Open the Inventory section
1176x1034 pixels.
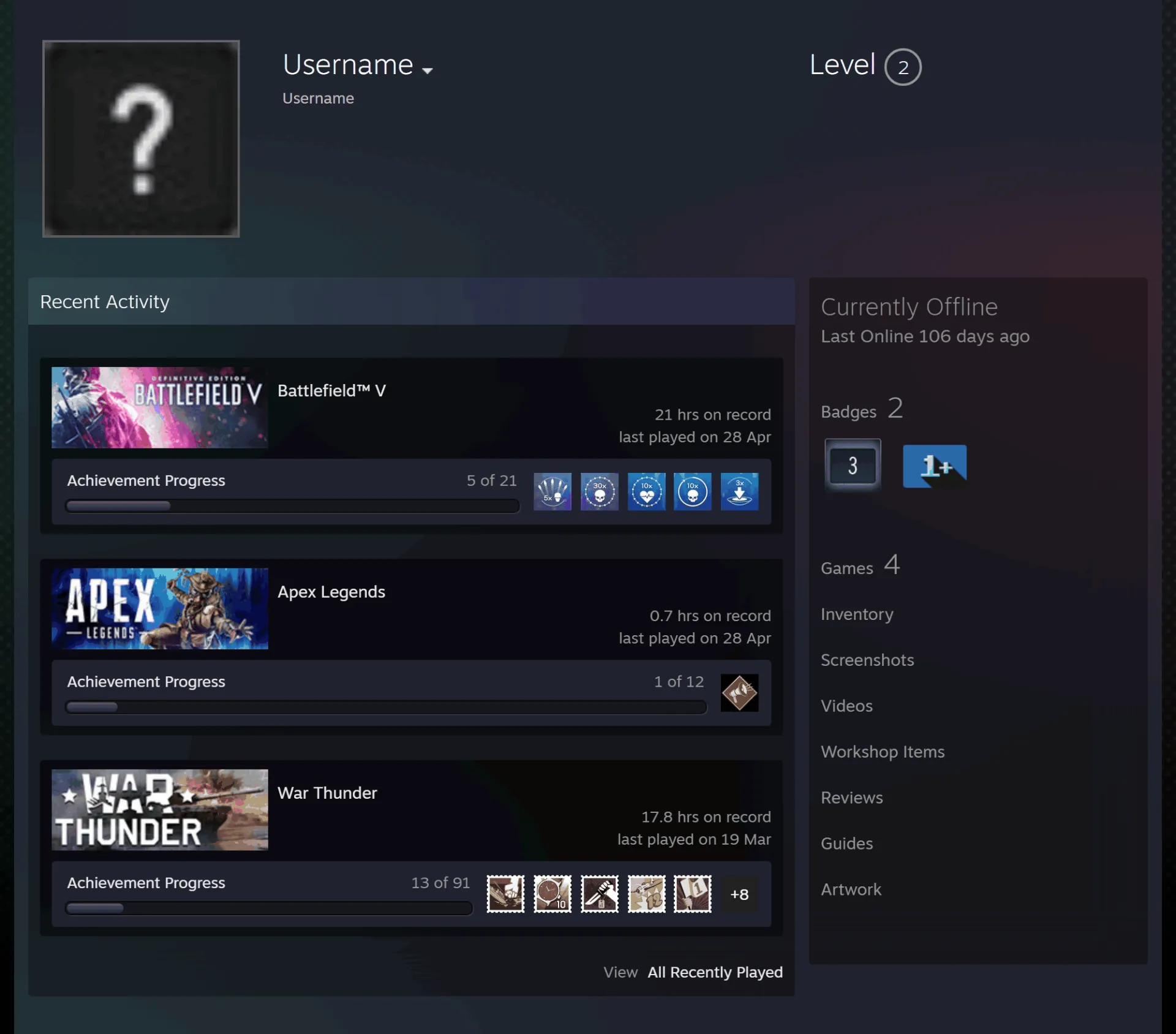pos(857,614)
